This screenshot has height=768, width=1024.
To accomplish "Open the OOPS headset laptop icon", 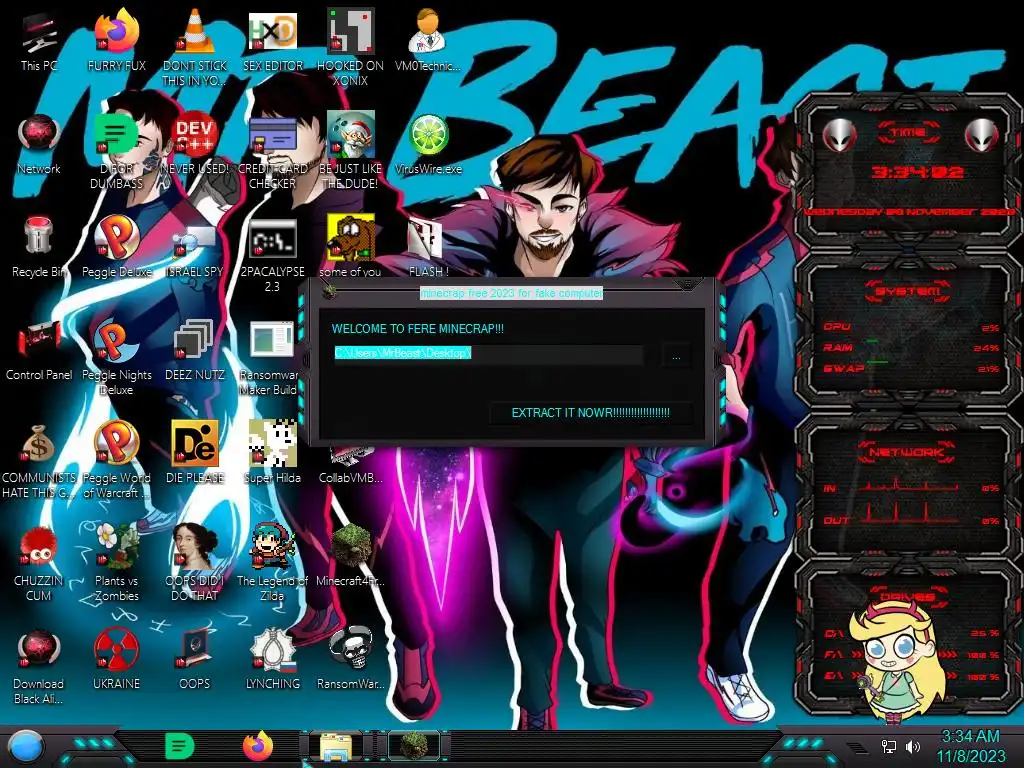I will click(195, 660).
